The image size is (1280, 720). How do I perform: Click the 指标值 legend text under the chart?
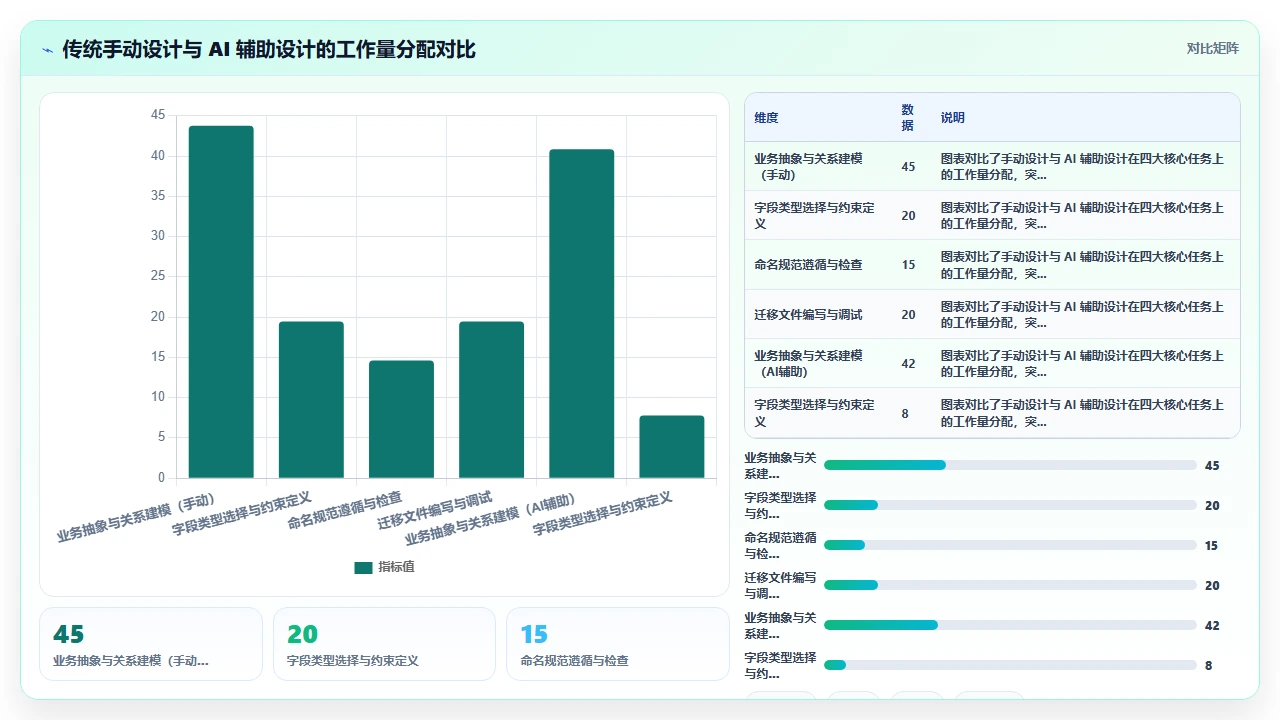point(396,567)
